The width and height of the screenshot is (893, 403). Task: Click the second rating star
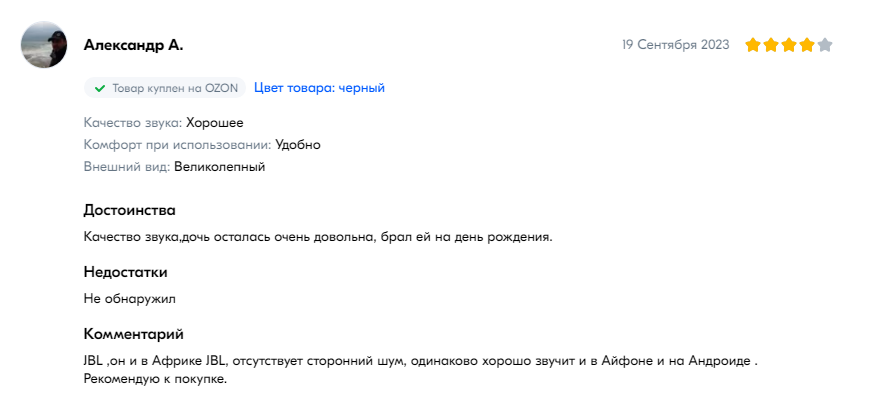[x=771, y=45]
